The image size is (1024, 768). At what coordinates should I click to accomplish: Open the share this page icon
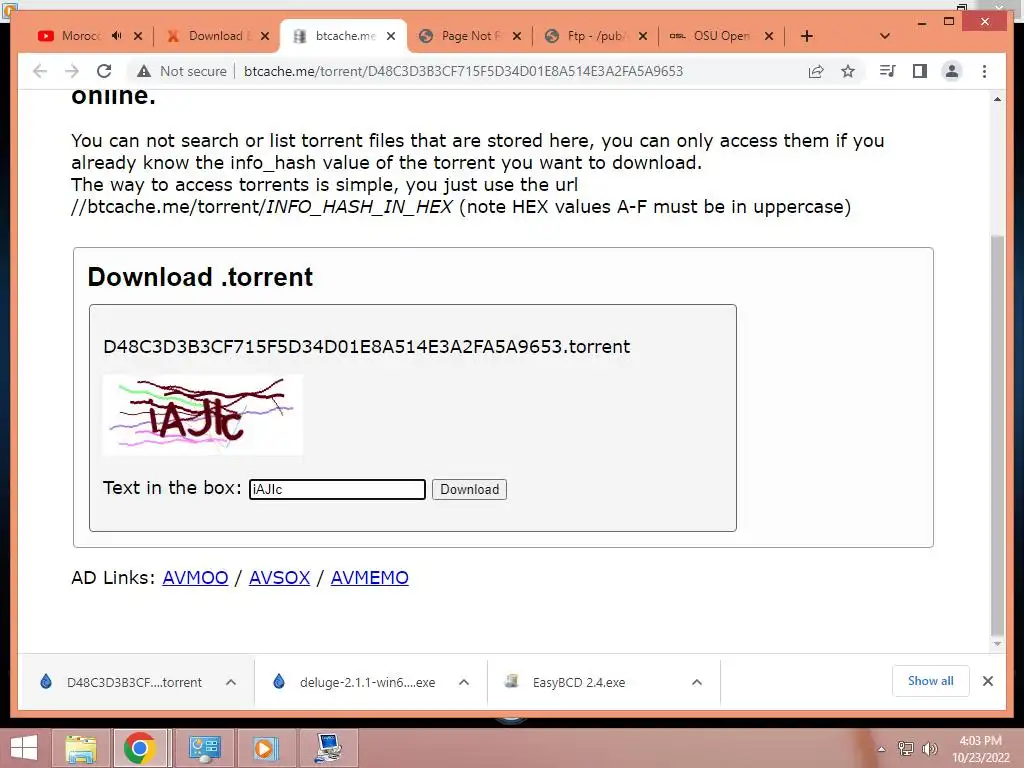(816, 71)
